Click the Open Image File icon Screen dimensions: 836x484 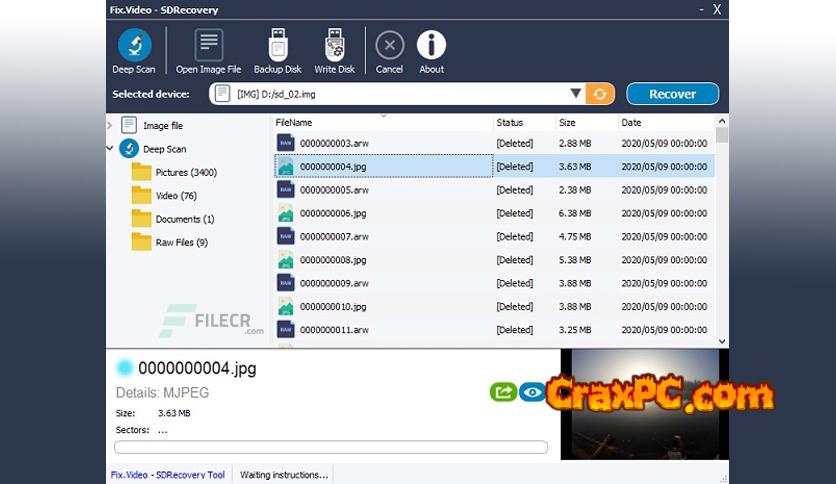(x=208, y=47)
